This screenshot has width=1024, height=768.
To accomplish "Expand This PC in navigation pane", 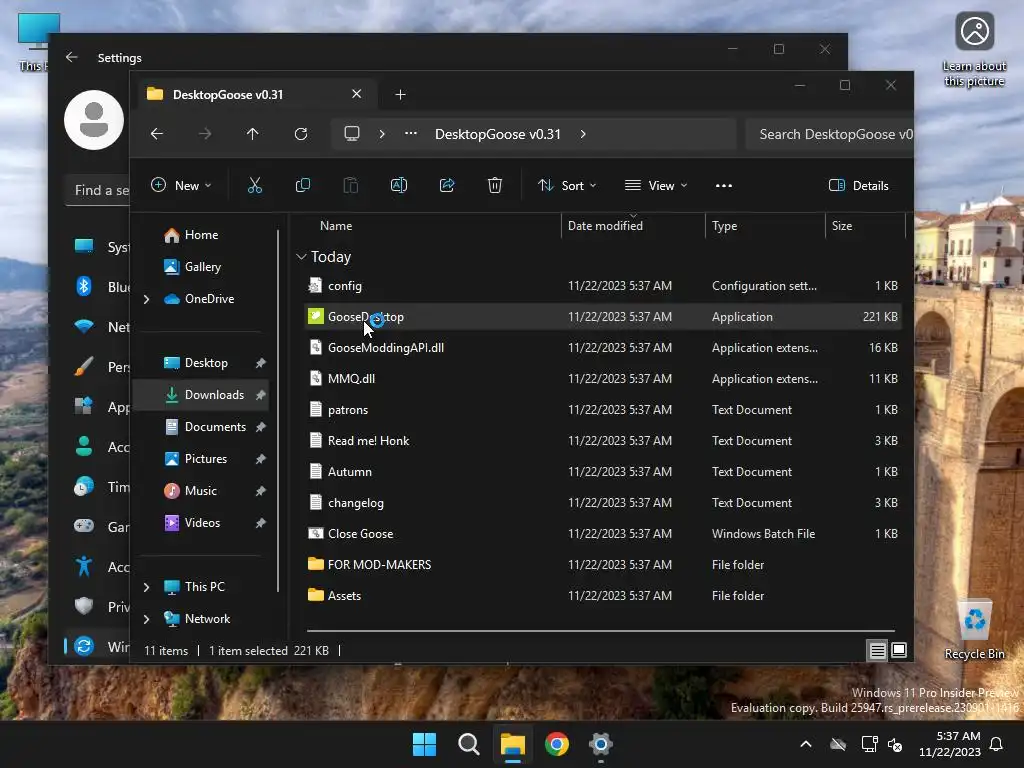I will tap(146, 587).
